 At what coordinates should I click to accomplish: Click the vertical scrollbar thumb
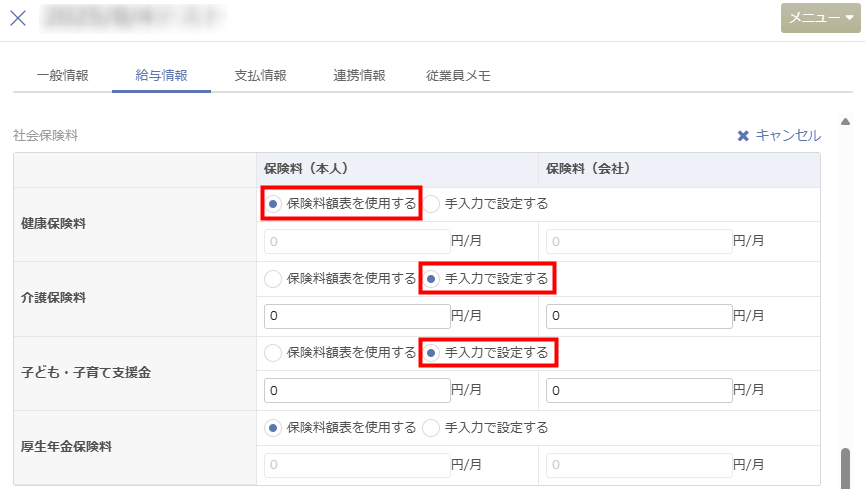click(x=846, y=466)
